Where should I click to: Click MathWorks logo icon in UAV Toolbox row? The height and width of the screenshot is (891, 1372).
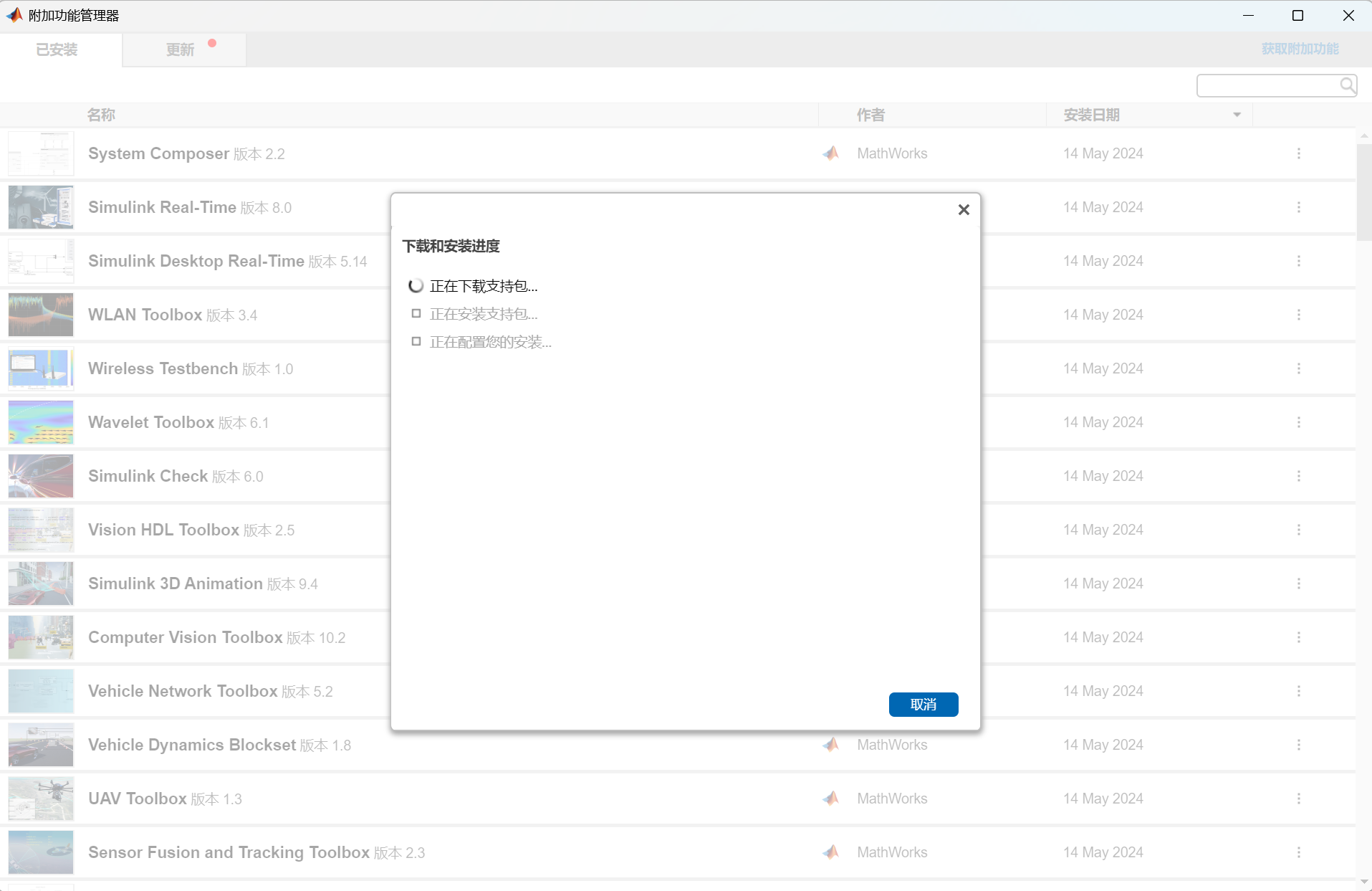pos(830,799)
